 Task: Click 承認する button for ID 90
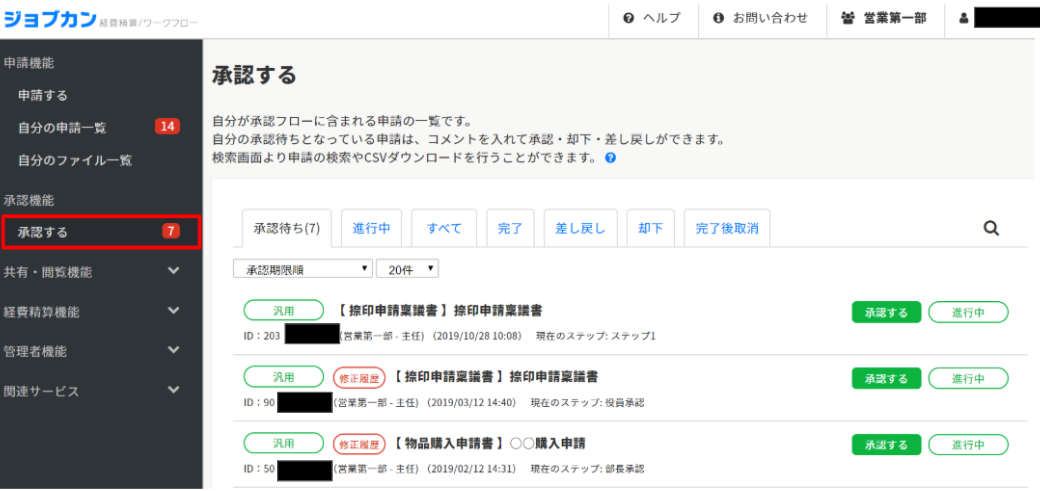[x=886, y=378]
